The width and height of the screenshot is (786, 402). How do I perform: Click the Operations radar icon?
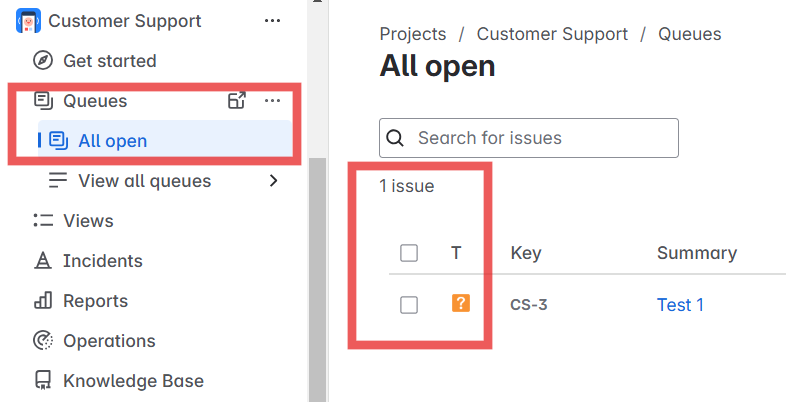coord(43,340)
